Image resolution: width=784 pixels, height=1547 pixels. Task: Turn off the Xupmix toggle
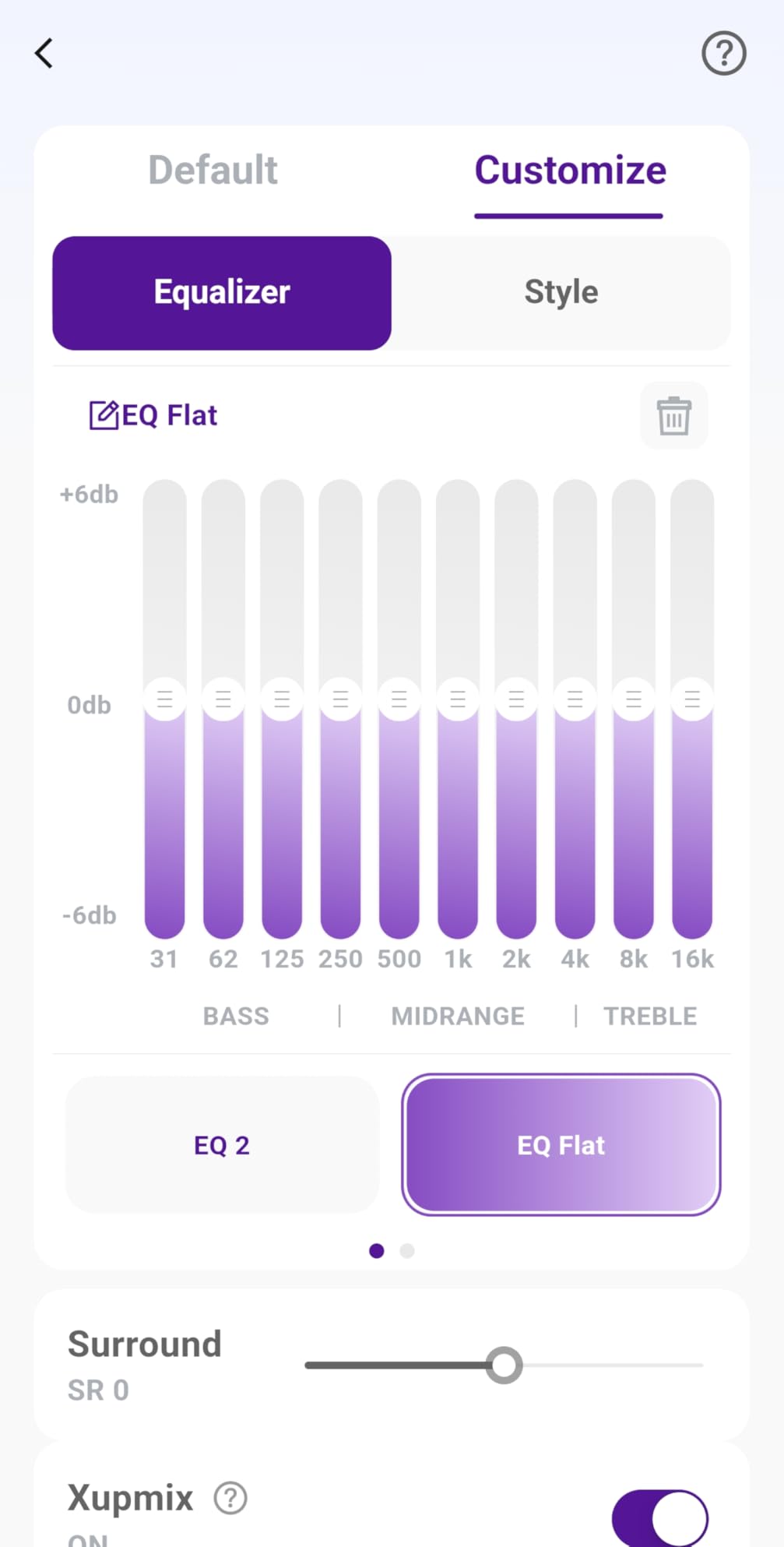point(660,1517)
